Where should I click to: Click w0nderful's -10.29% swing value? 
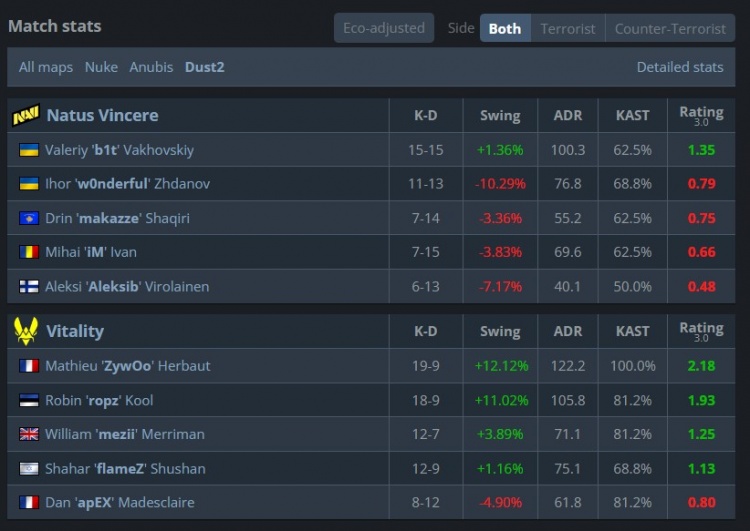click(x=500, y=184)
